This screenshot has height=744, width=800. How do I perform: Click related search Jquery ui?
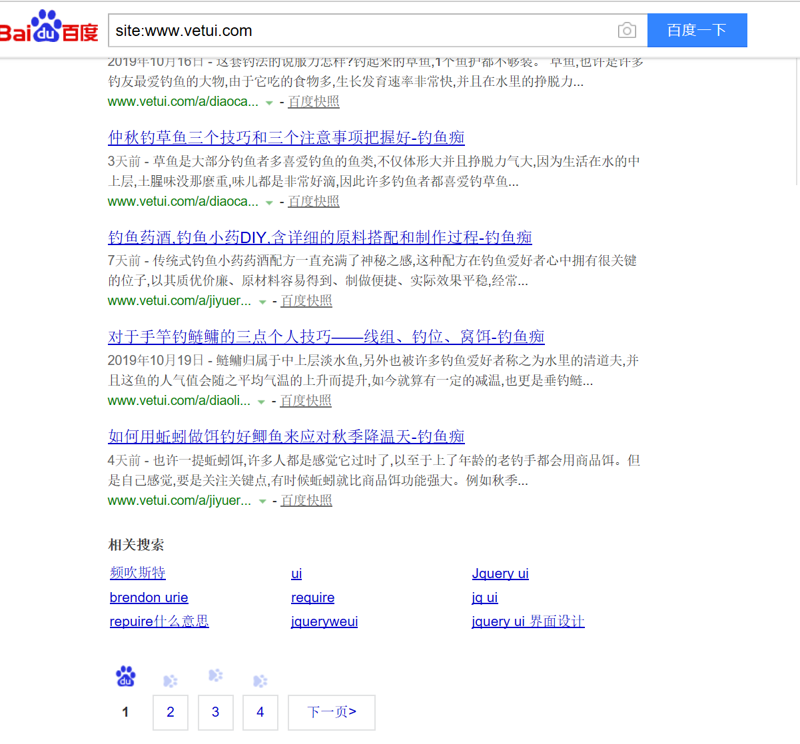[x=500, y=574]
